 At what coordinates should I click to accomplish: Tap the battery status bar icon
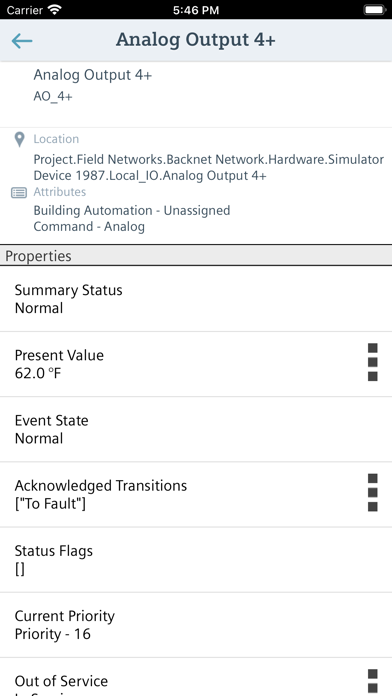tap(375, 10)
